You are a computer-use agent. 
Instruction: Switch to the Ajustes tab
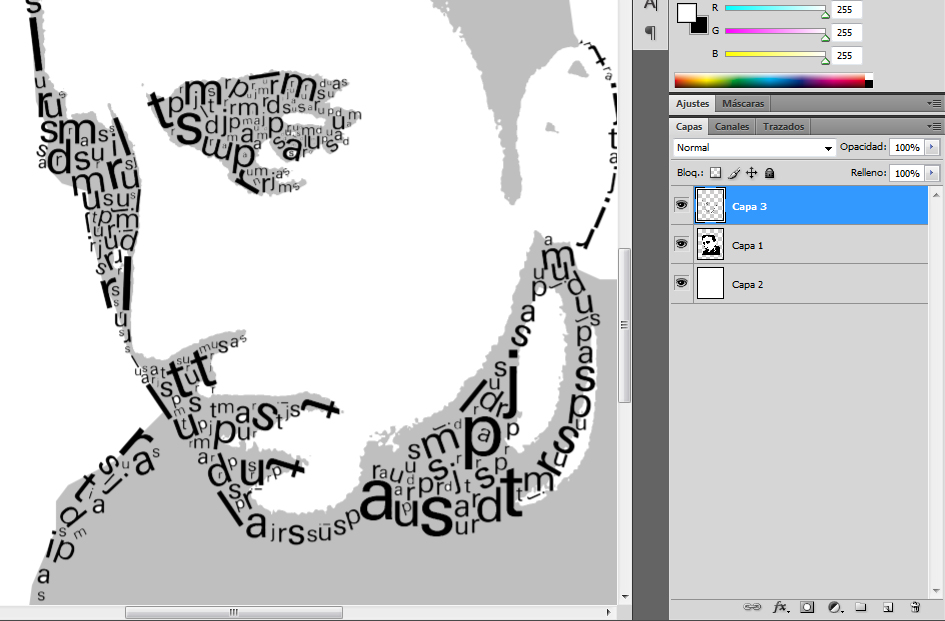pos(692,103)
